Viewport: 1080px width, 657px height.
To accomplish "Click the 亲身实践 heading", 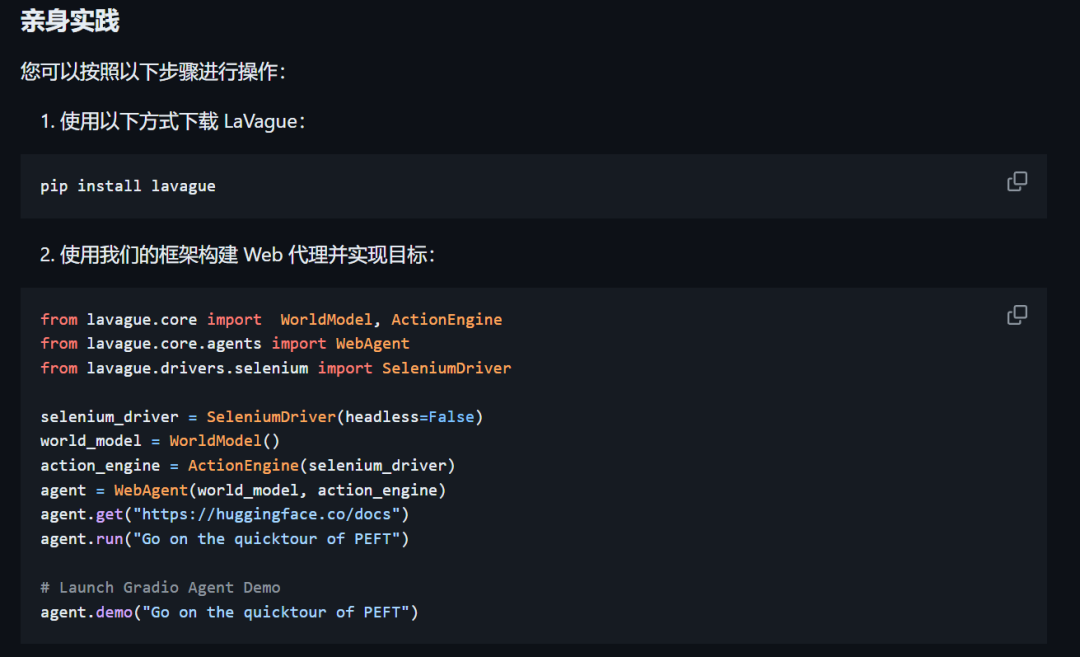I will [70, 21].
